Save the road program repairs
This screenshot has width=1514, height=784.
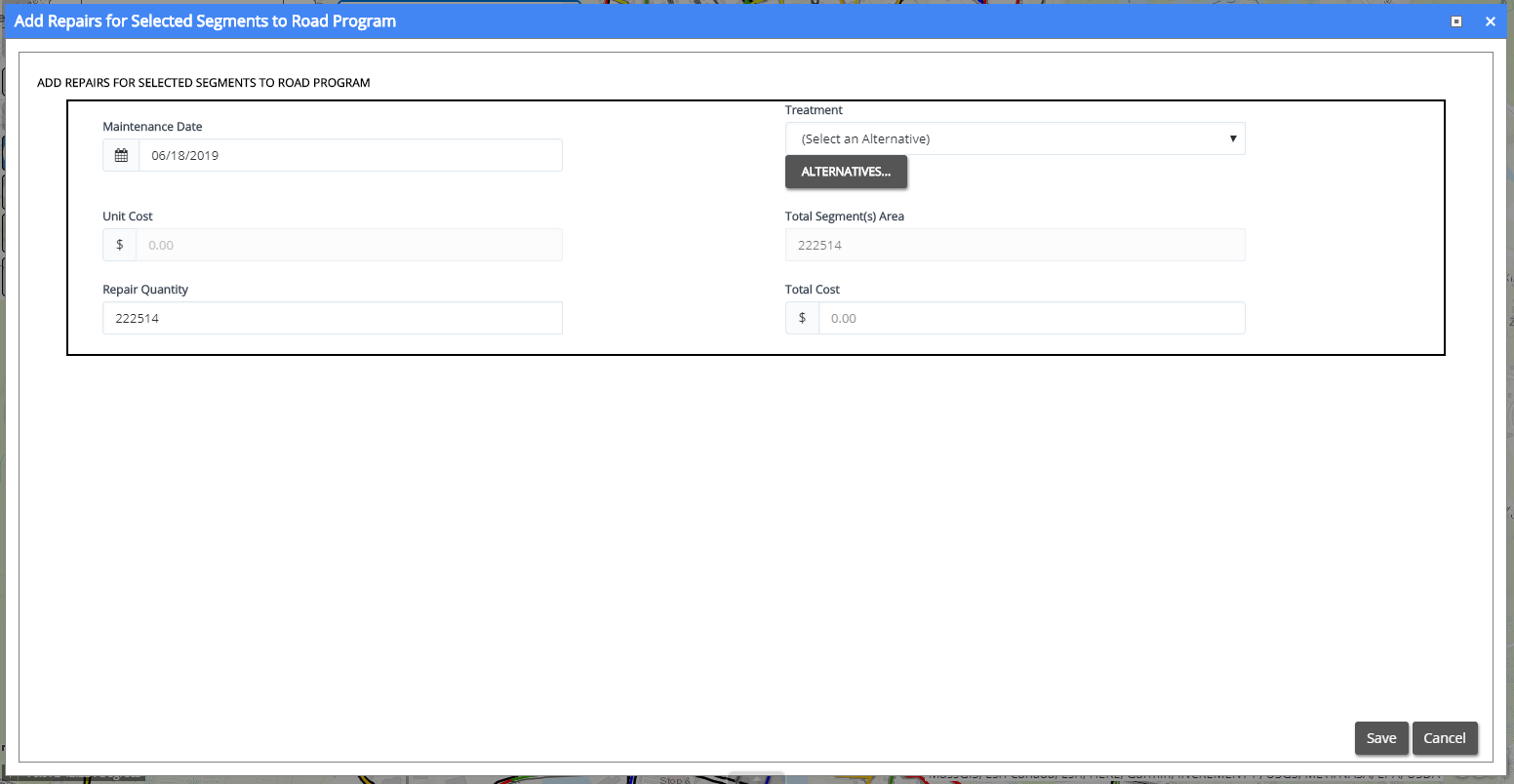click(x=1380, y=738)
